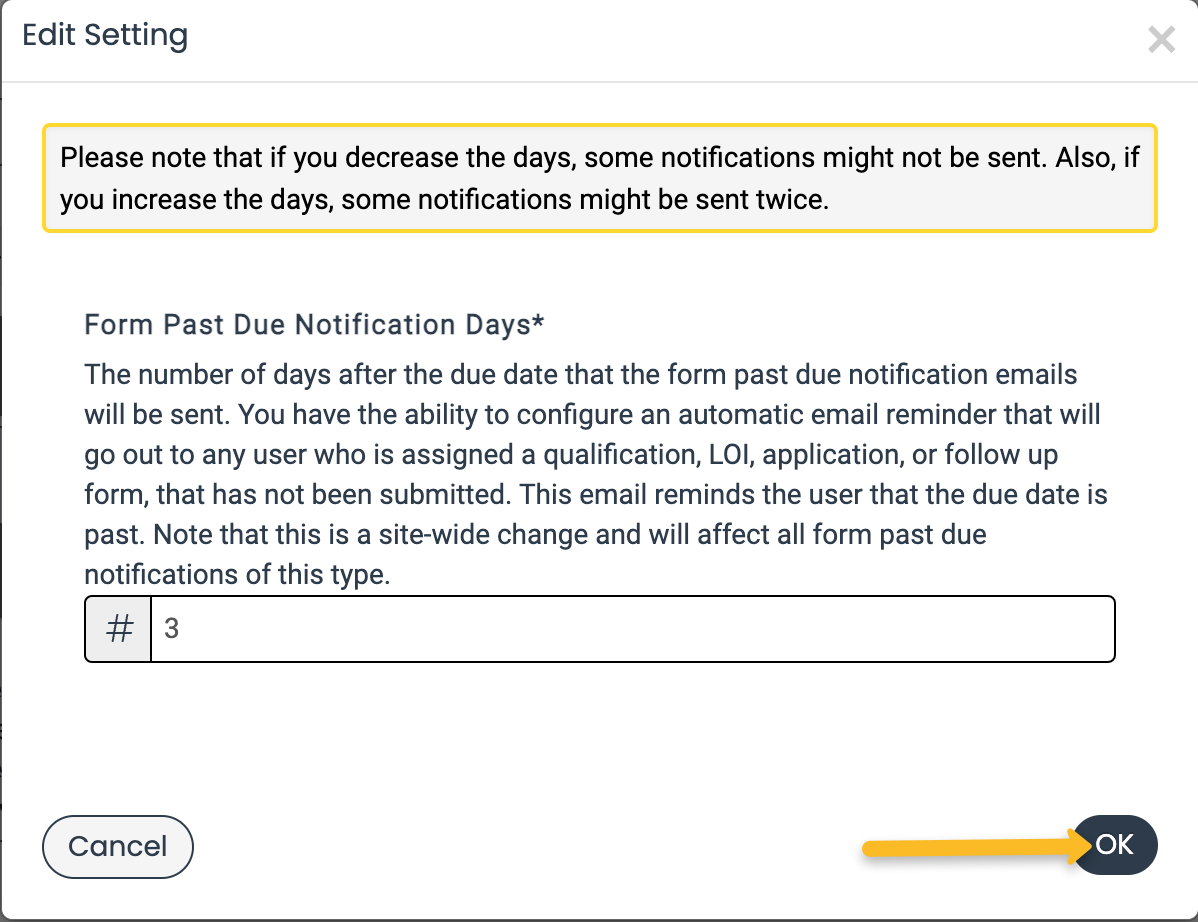Select the Edit Setting dialog title
The image size is (1198, 922).
pos(105,35)
